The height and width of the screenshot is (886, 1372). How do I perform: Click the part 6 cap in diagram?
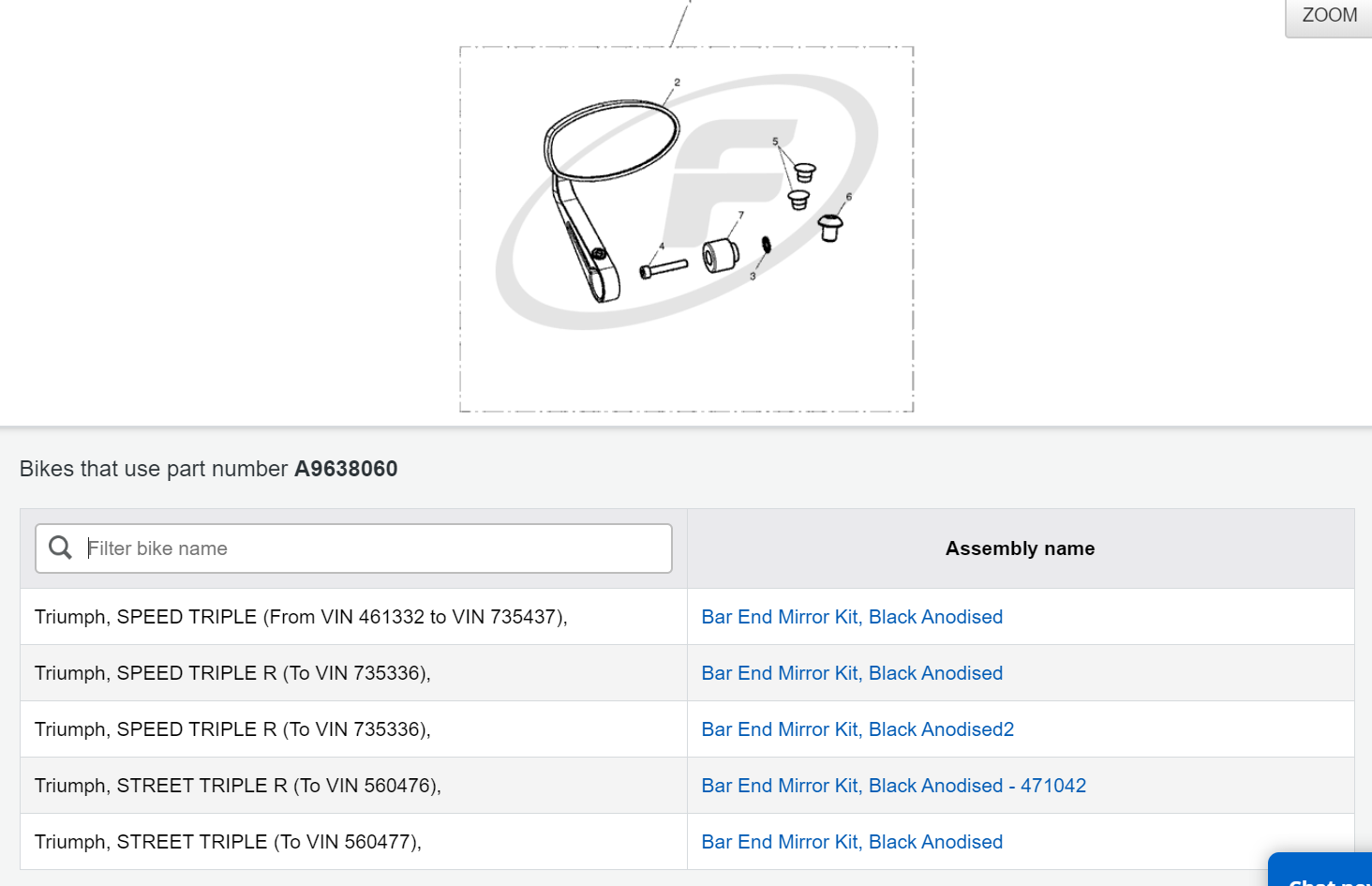(829, 227)
